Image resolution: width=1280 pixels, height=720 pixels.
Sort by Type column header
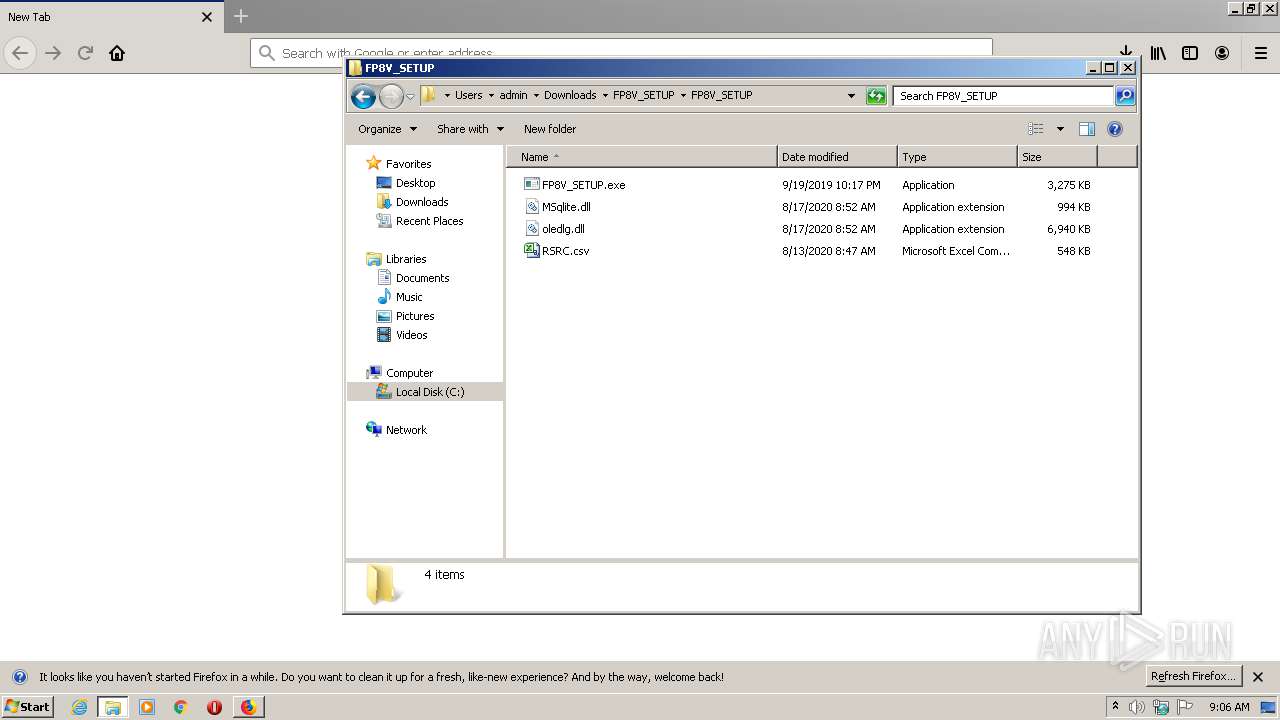pos(957,157)
